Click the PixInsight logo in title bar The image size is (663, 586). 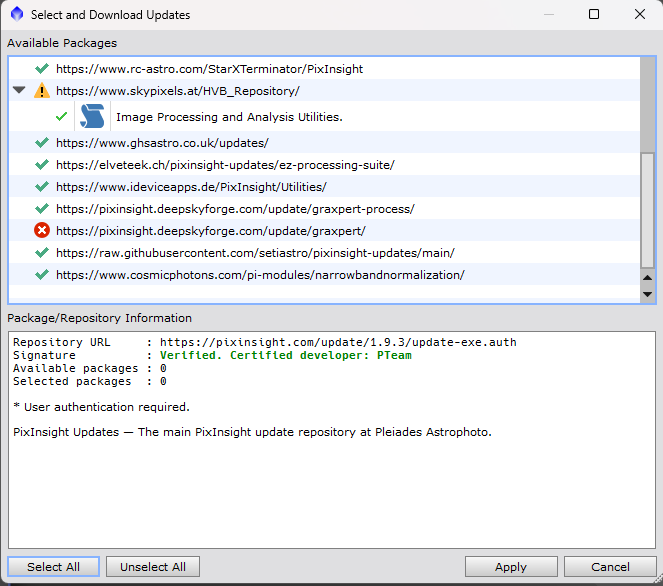[x=16, y=15]
